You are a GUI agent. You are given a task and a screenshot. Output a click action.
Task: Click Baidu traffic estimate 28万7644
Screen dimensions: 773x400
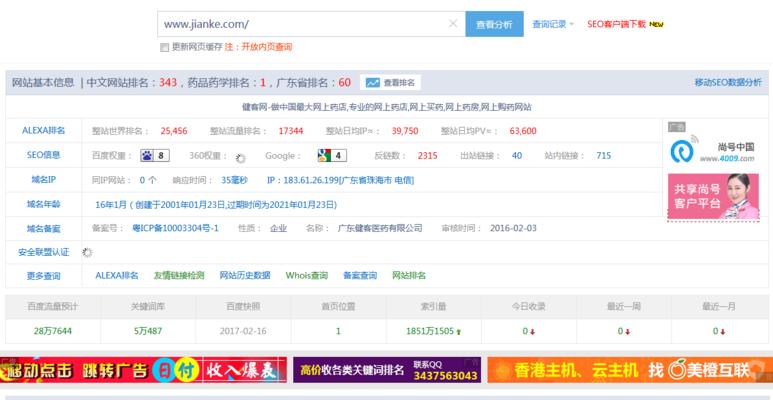(x=53, y=331)
